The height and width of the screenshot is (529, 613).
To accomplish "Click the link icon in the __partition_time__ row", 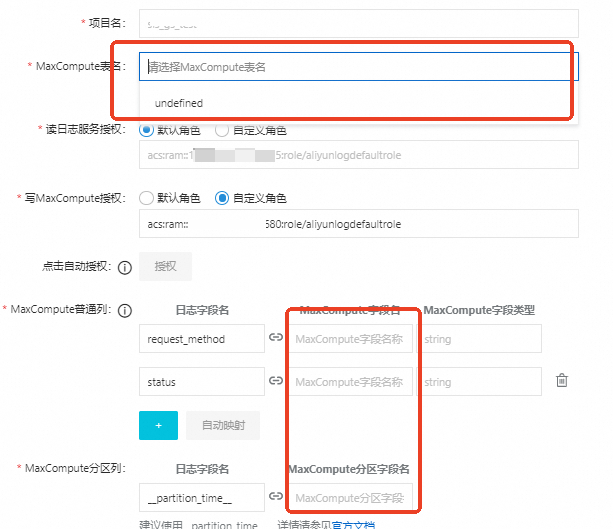I will [x=276, y=496].
